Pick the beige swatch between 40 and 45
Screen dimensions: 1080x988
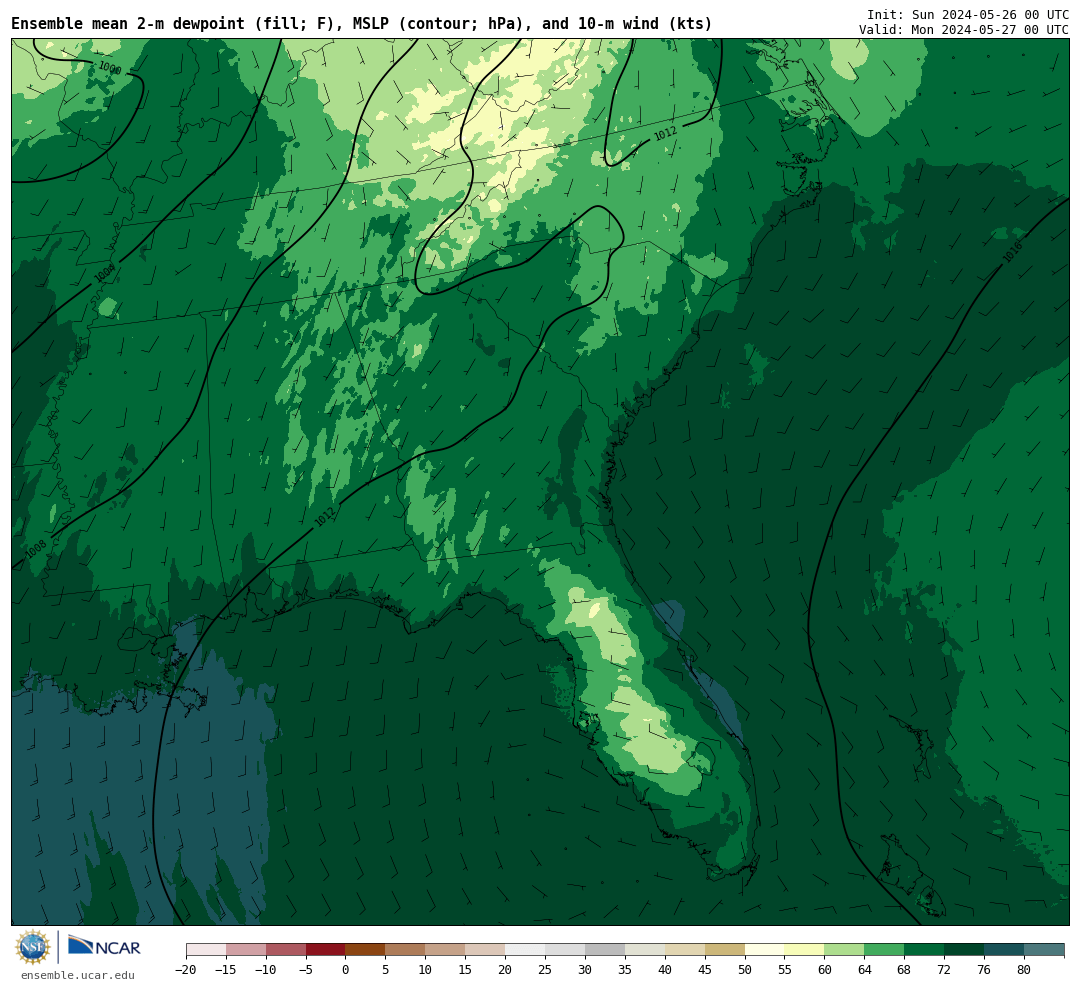[x=685, y=949]
